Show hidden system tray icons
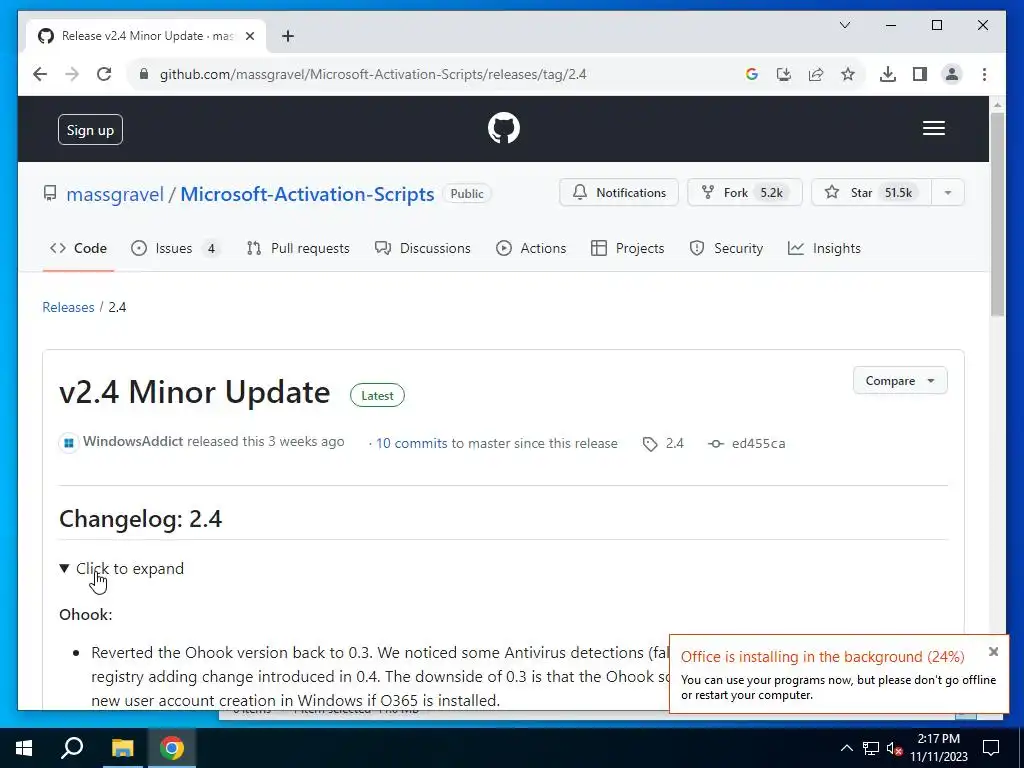Image resolution: width=1024 pixels, height=768 pixels. point(846,748)
